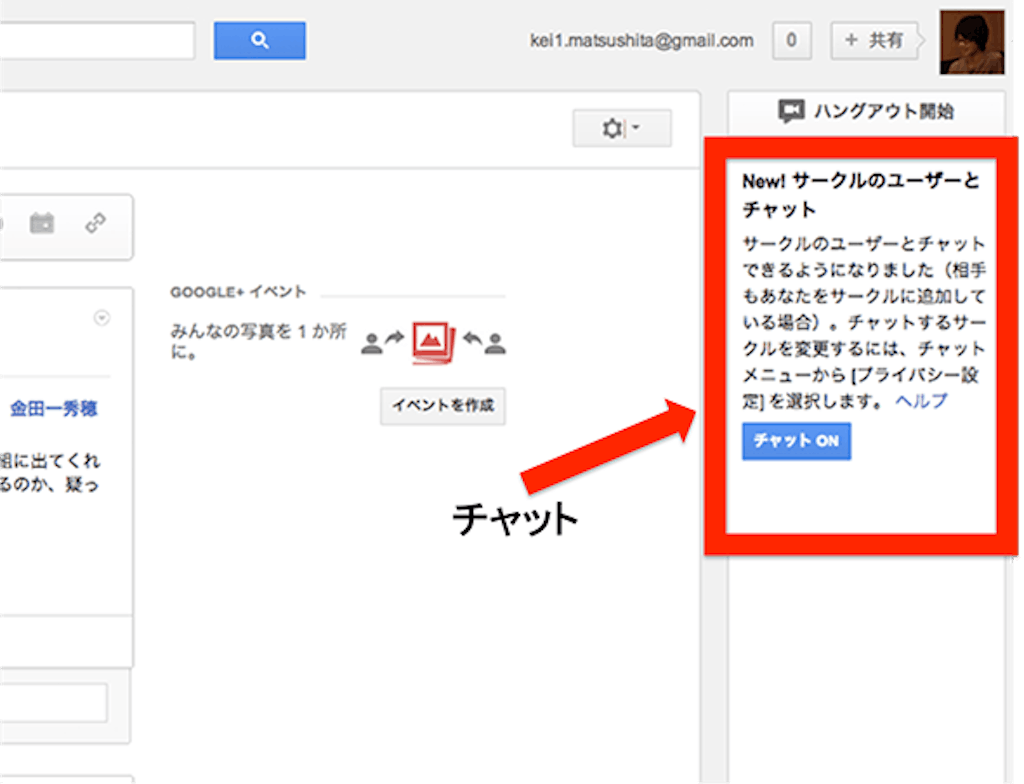Image resolution: width=1024 pixels, height=784 pixels.
Task: Click the person icon beside the forward arrow
Action: point(372,343)
